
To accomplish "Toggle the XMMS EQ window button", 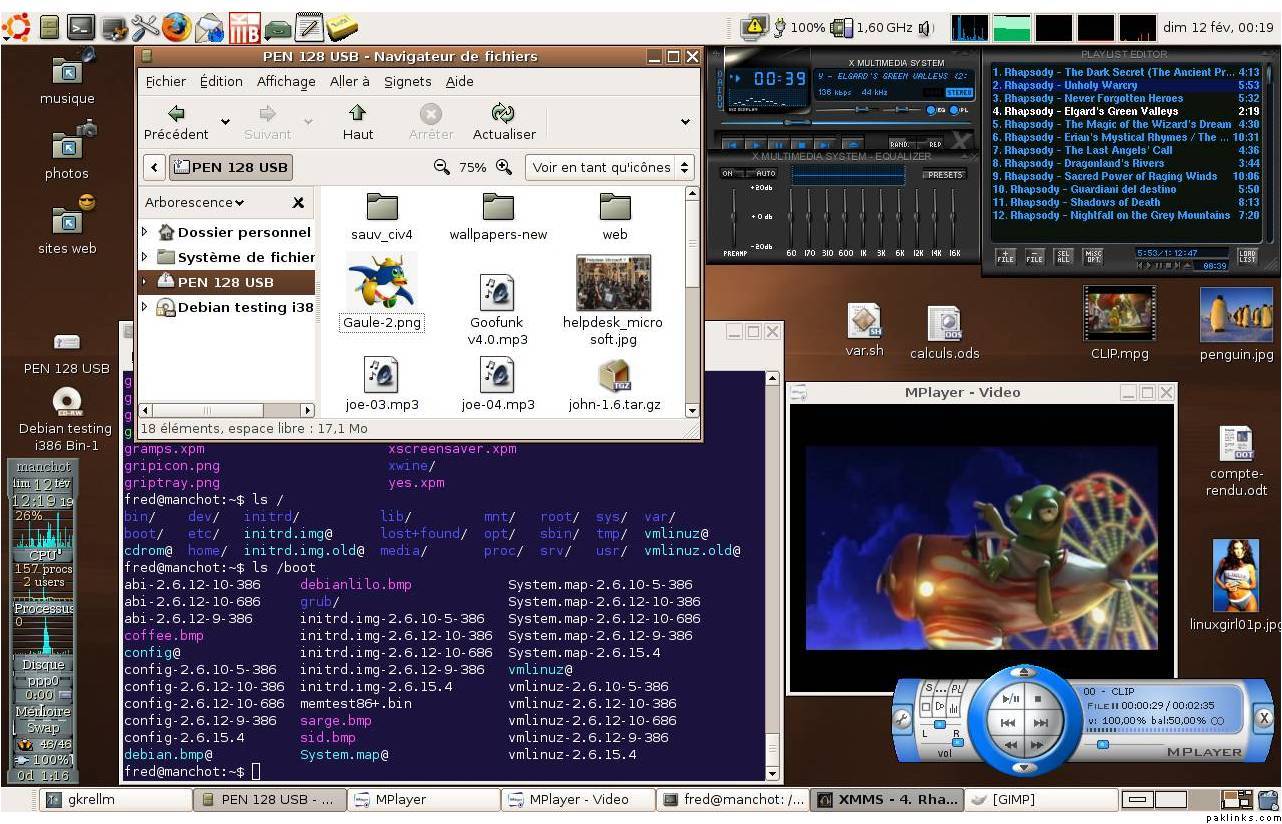I will 932,110.
